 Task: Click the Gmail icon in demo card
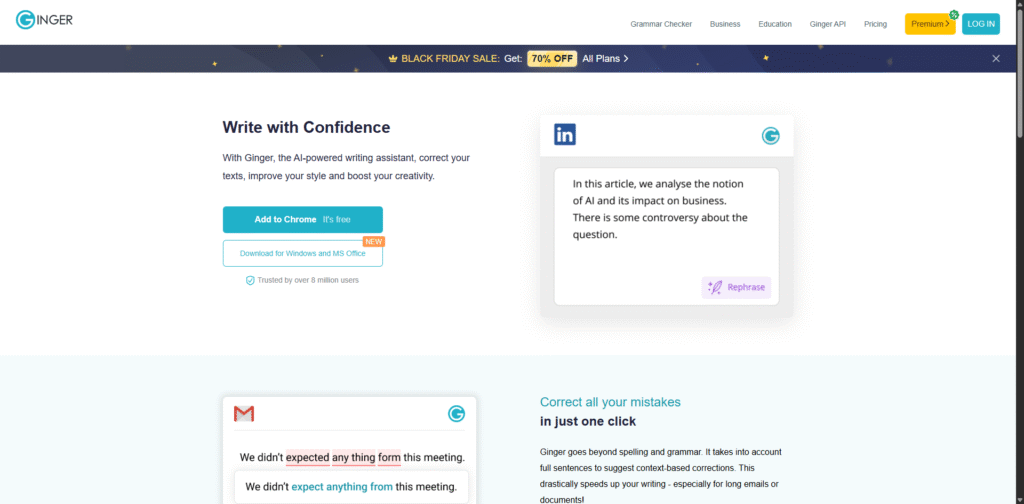[x=244, y=413]
